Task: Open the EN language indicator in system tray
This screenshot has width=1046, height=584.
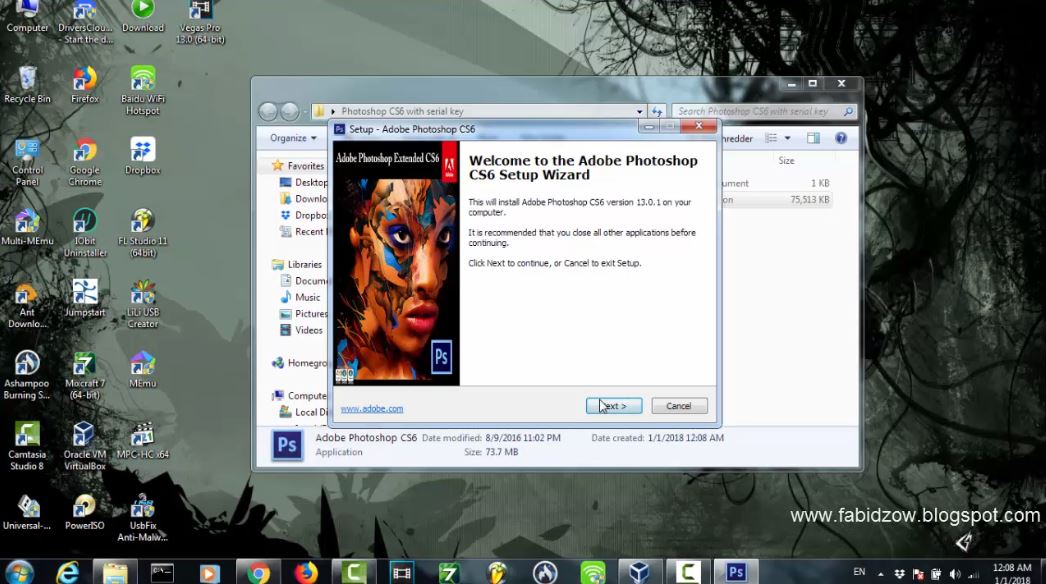Action: (858, 572)
